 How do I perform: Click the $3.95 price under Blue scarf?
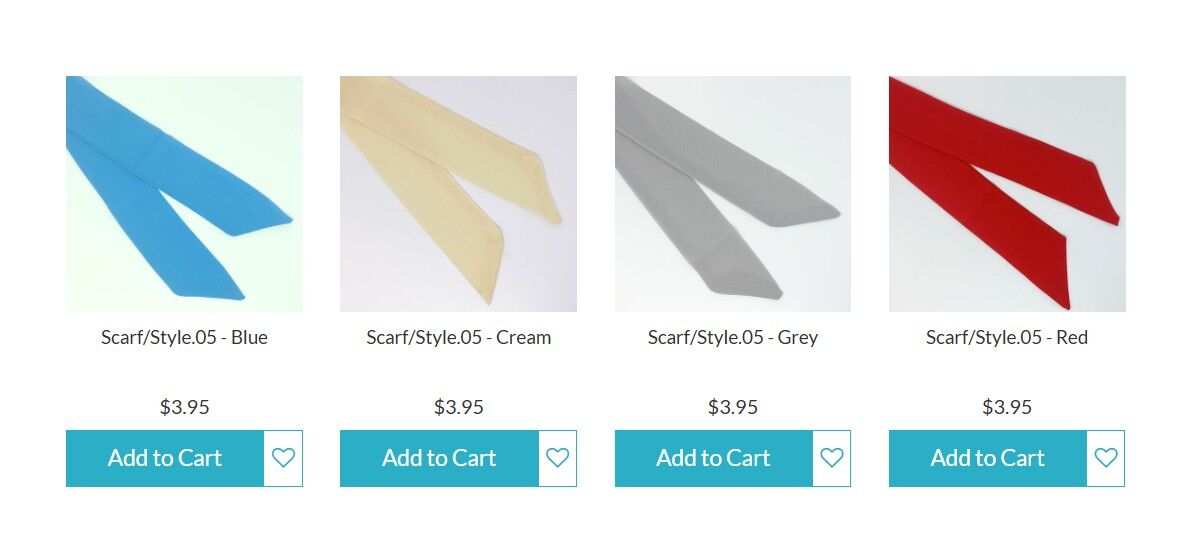click(x=184, y=407)
